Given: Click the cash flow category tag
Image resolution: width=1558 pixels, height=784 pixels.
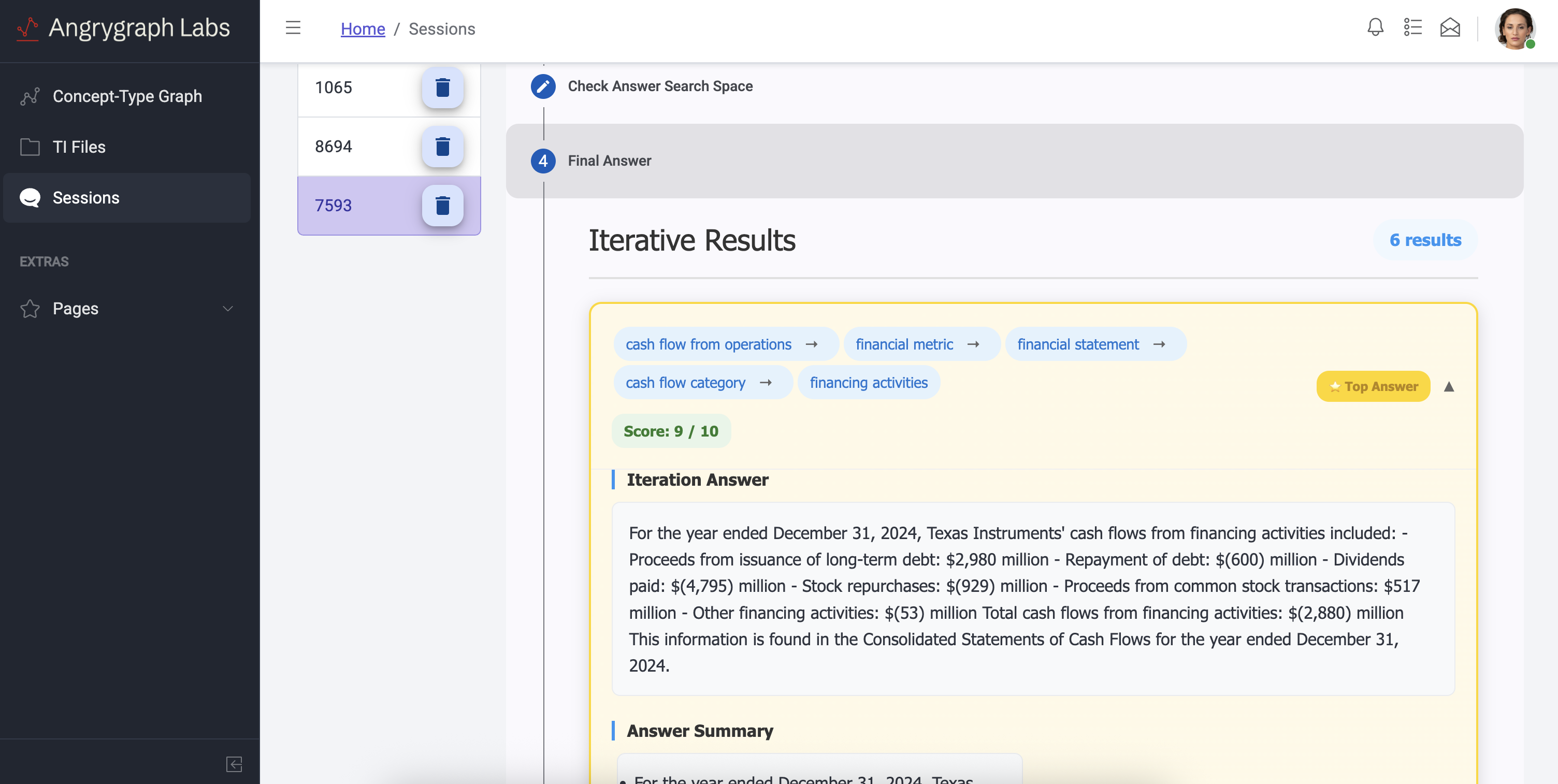Looking at the screenshot, I should coord(703,382).
